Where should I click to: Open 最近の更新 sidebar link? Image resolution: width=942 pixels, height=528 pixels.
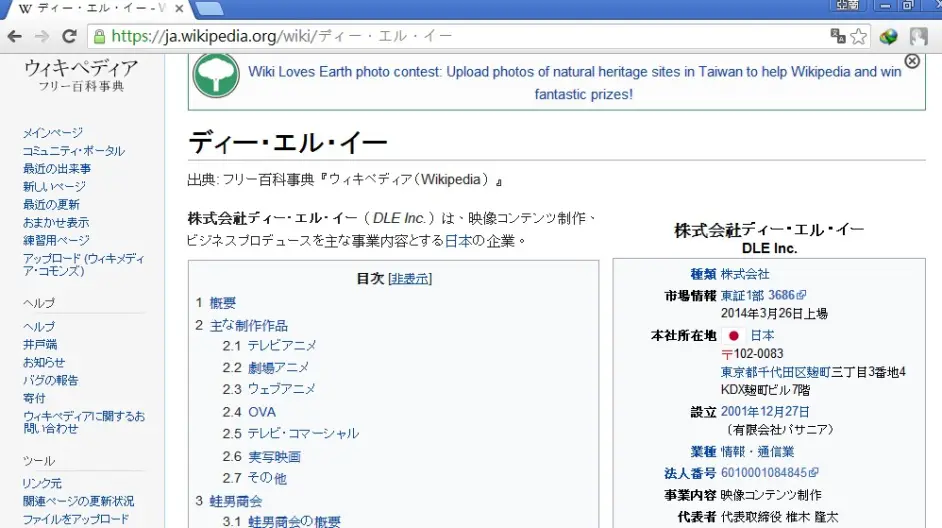51,205
